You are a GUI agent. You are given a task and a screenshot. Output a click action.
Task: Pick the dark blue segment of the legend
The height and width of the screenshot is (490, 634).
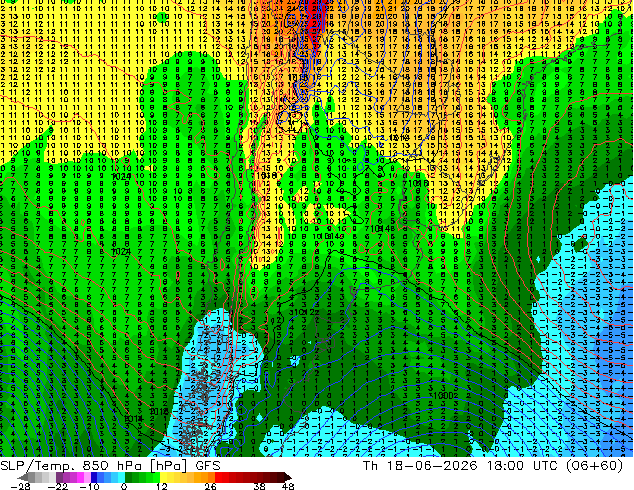(x=94, y=477)
